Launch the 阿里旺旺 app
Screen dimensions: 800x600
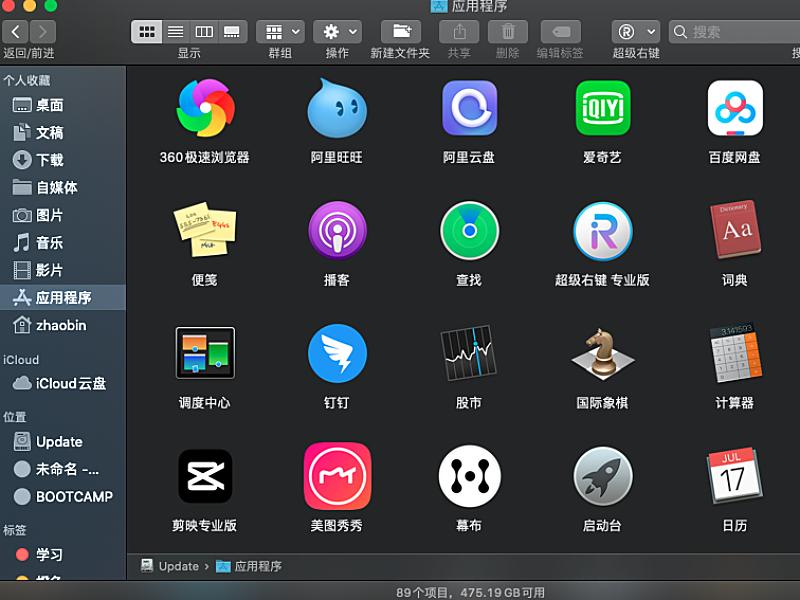(x=337, y=108)
